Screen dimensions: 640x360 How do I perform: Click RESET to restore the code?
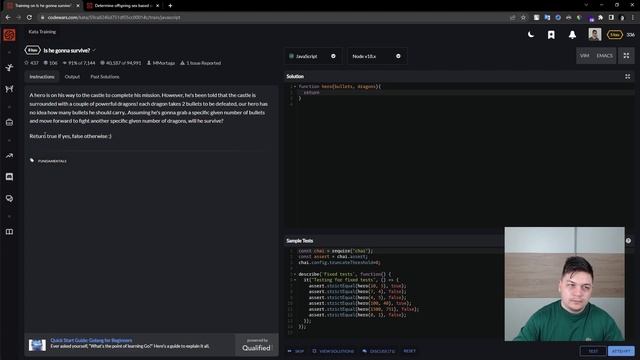409,351
